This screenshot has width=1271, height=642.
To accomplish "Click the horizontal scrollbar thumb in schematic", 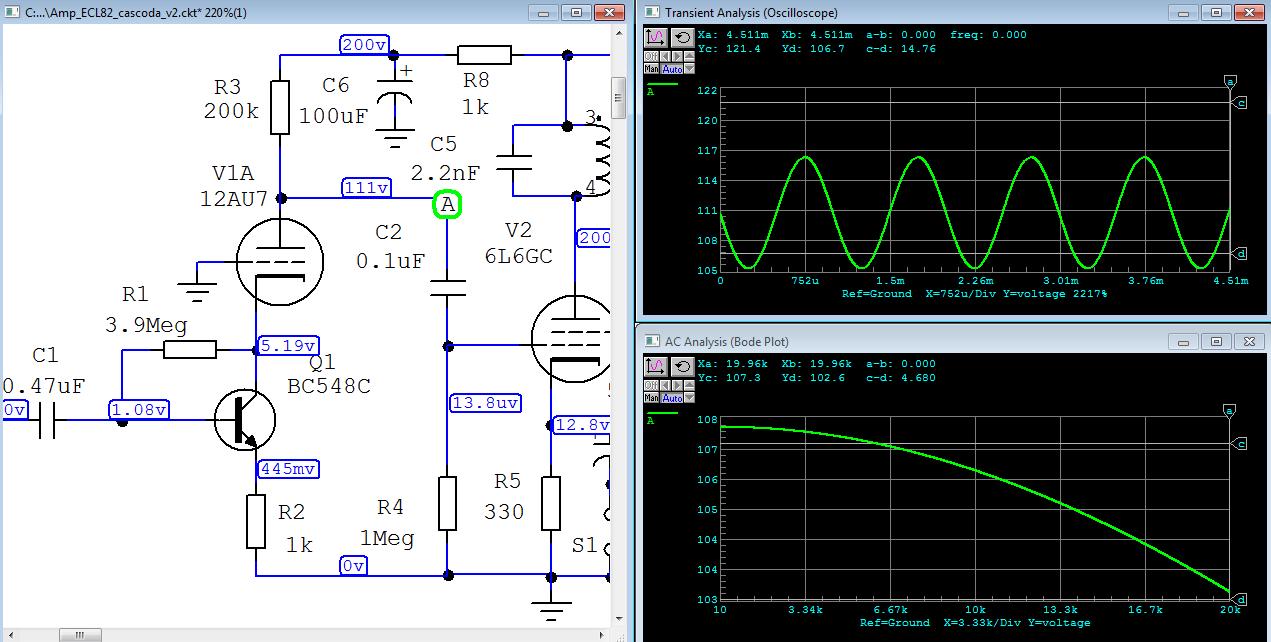I will pyautogui.click(x=80, y=635).
